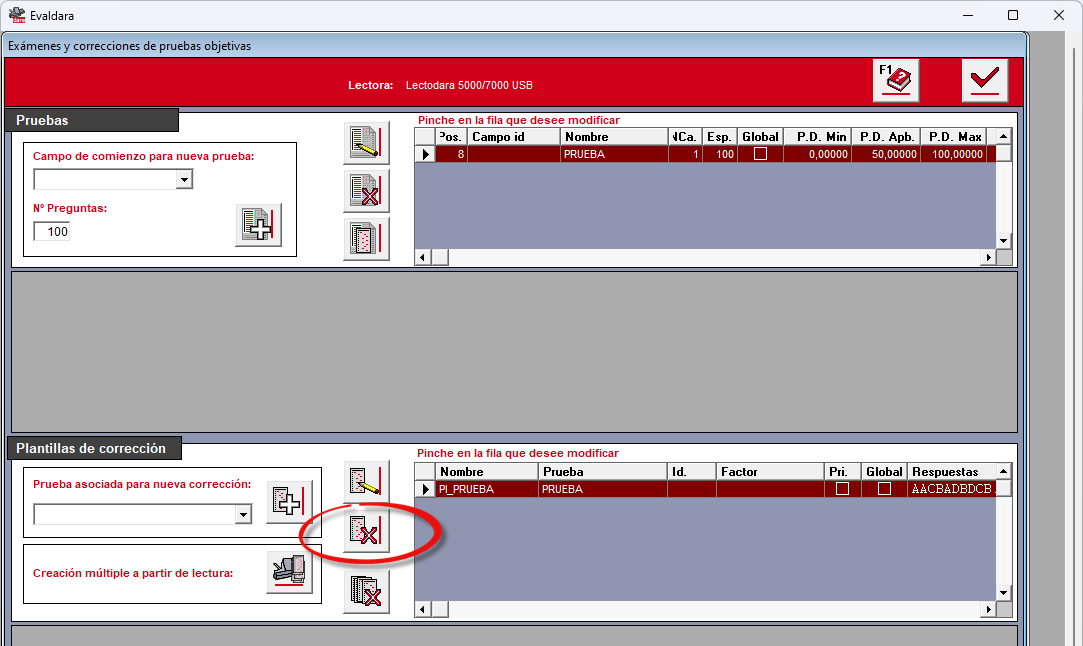
Task: Click down arrow of templates vertical scrollbar
Action: coord(1004,593)
